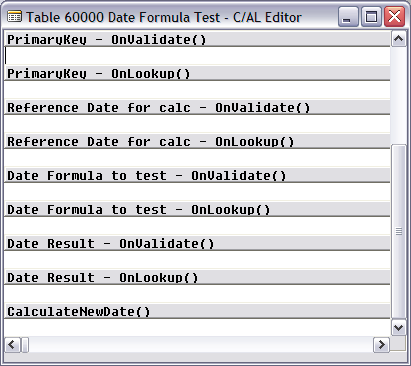Close the C/AL Editor window
The image size is (411, 366).
[395, 17]
